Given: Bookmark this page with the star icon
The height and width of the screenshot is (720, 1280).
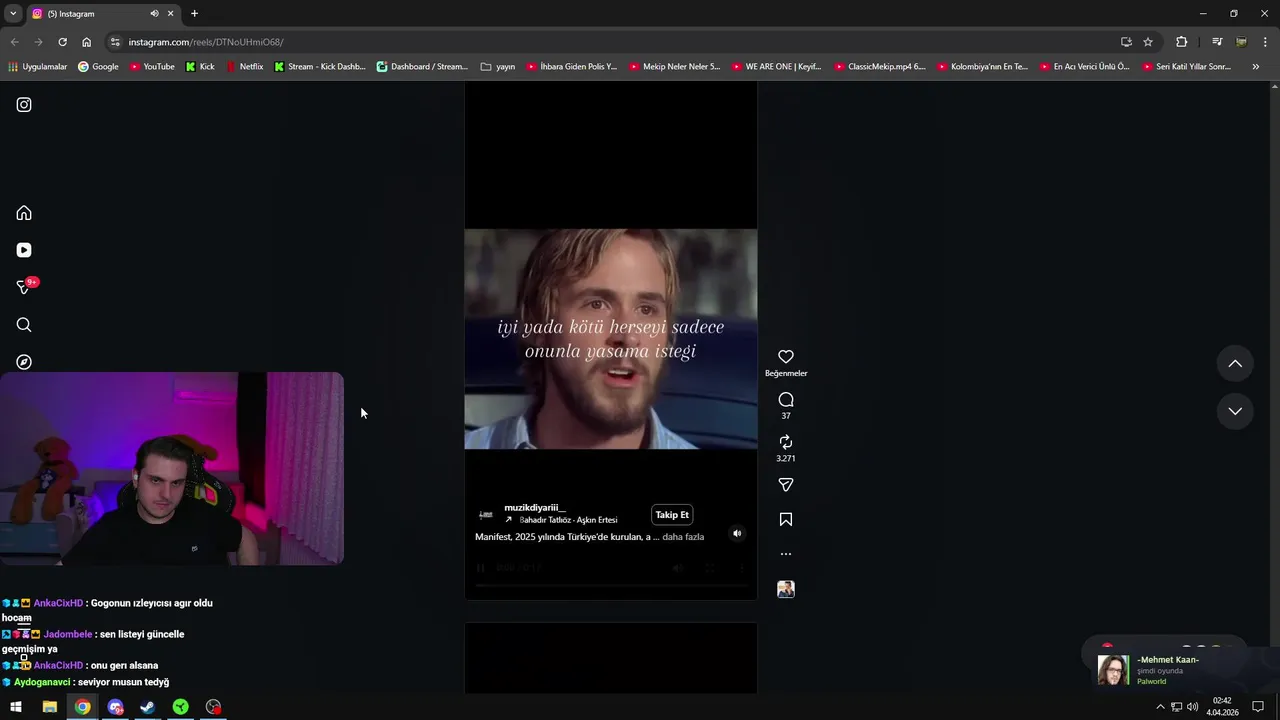Looking at the screenshot, I should [x=1148, y=42].
